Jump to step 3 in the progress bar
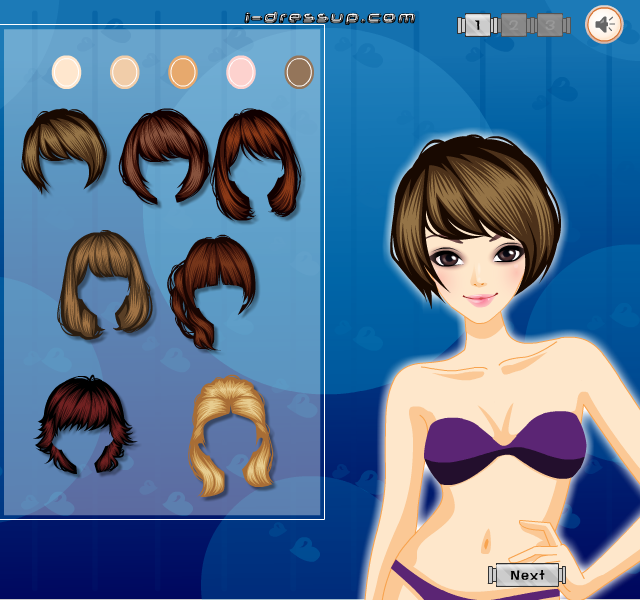This screenshot has width=640, height=600. coord(550,25)
